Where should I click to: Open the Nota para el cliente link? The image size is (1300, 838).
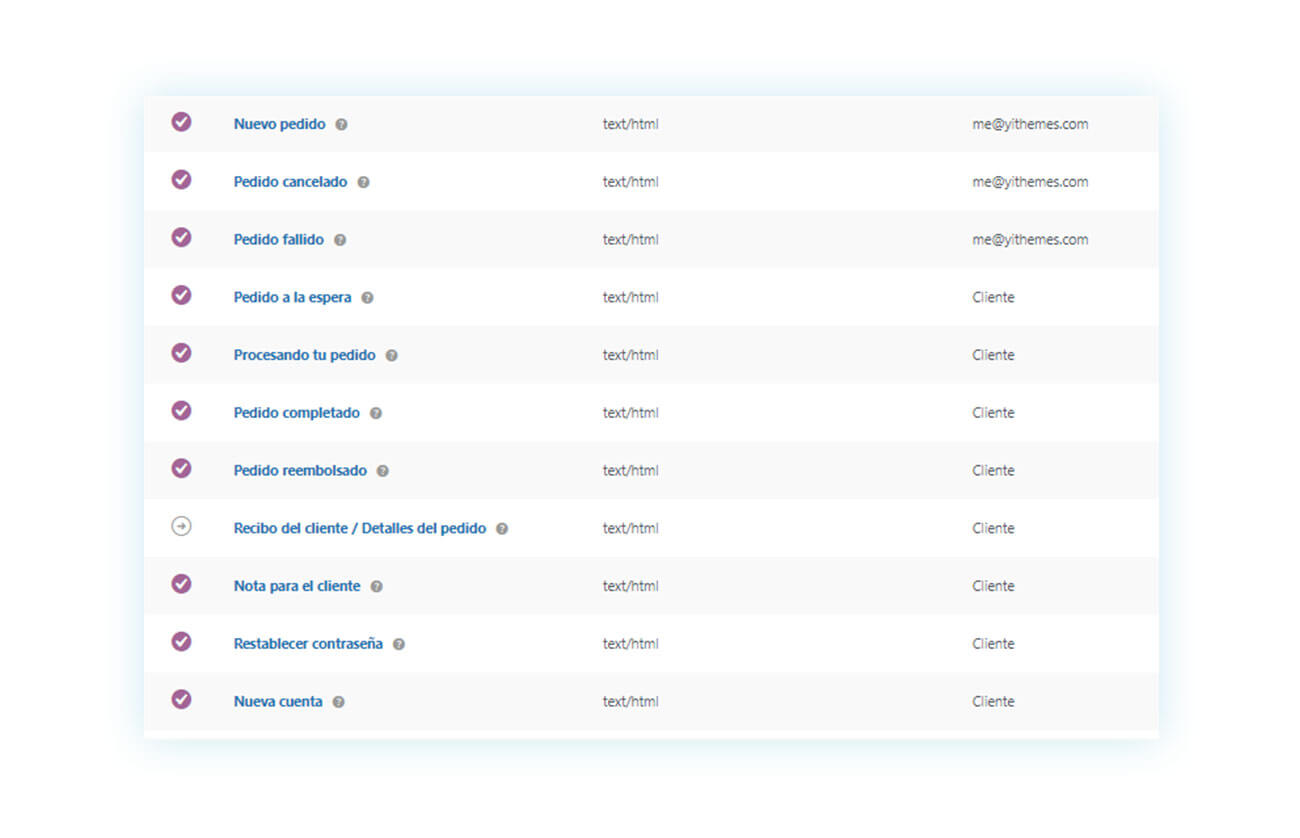(297, 586)
